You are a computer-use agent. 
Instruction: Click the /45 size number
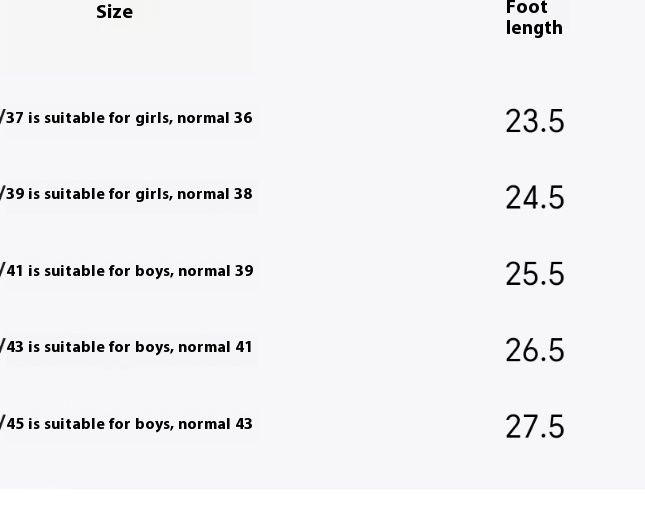coord(12,424)
